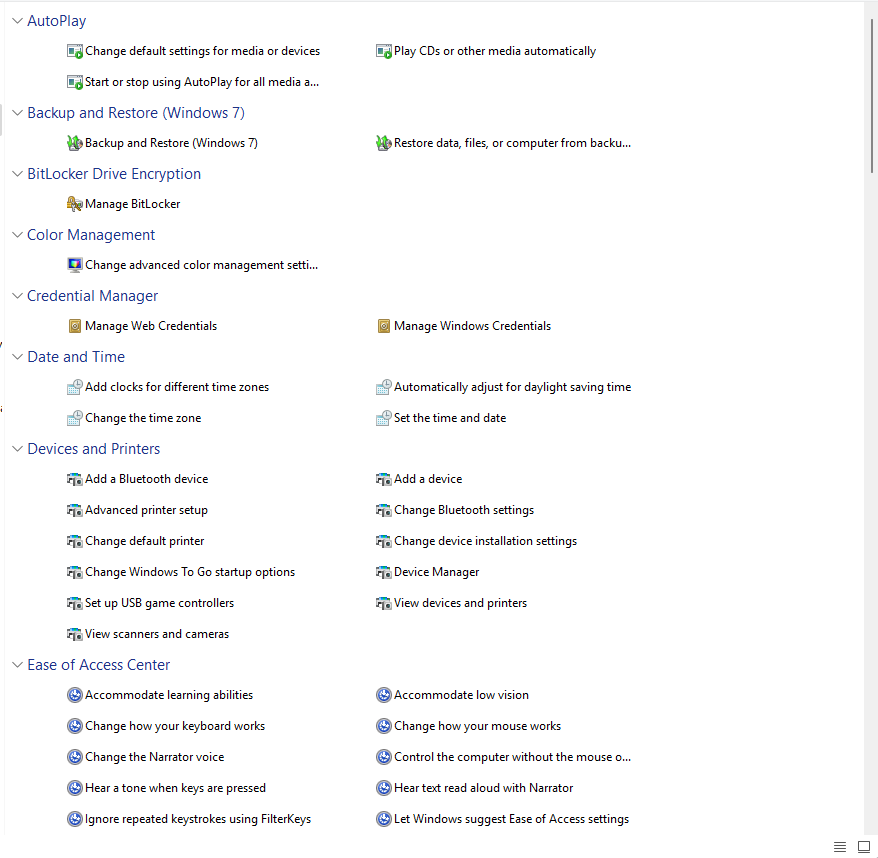This screenshot has width=878, height=858.
Task: Click icon beside Change the Narrator voice
Action: tap(74, 757)
